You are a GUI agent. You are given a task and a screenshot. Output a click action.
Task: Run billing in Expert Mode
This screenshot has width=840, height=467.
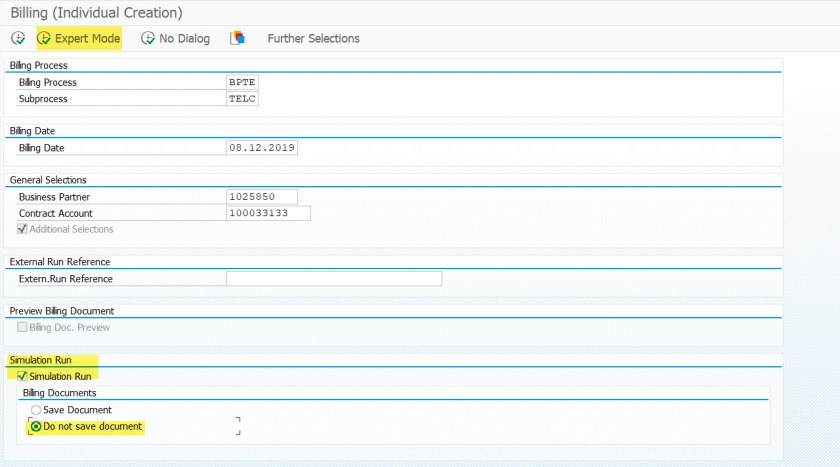(79, 38)
